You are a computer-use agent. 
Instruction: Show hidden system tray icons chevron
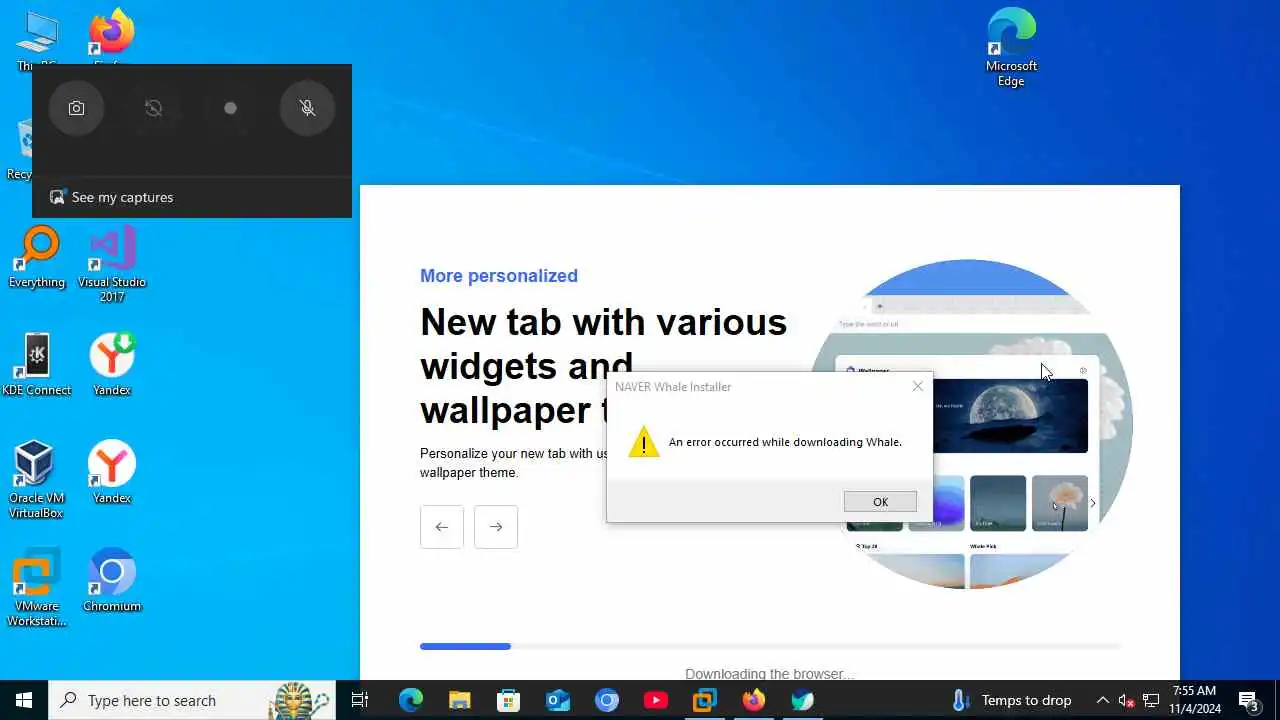(1102, 700)
